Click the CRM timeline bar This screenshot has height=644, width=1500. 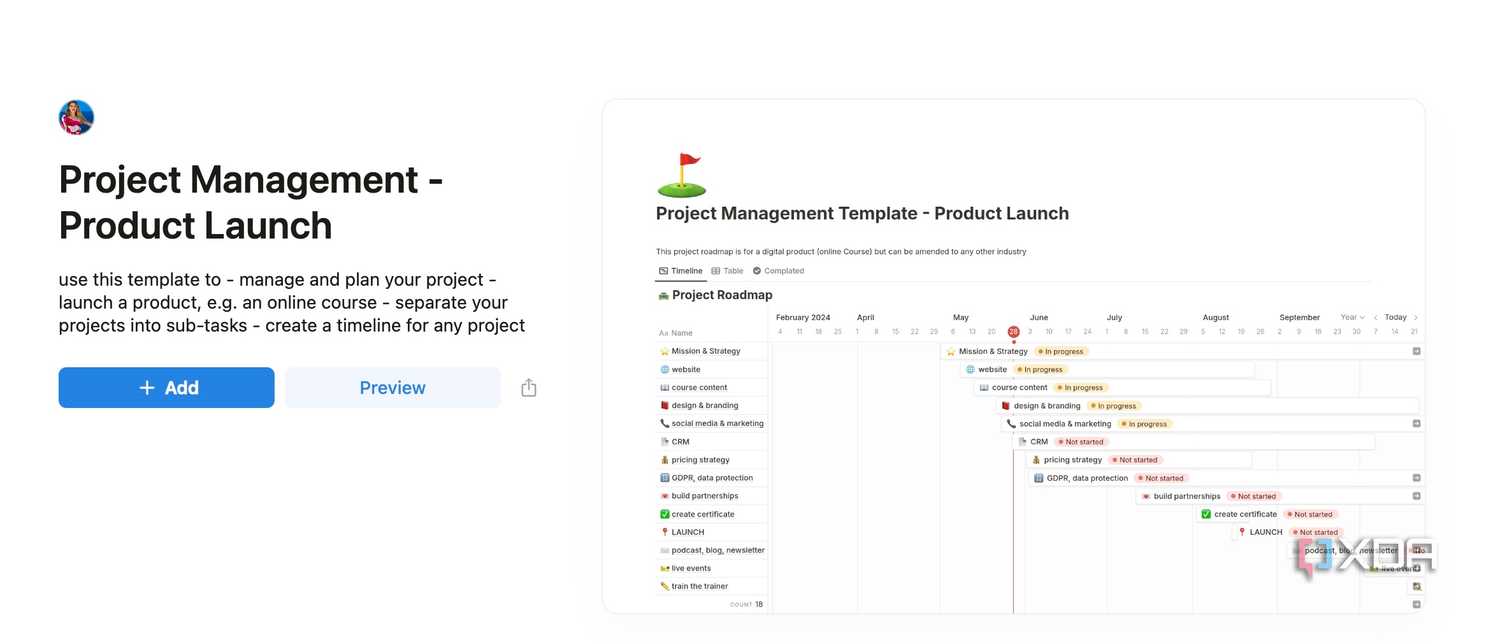1195,441
